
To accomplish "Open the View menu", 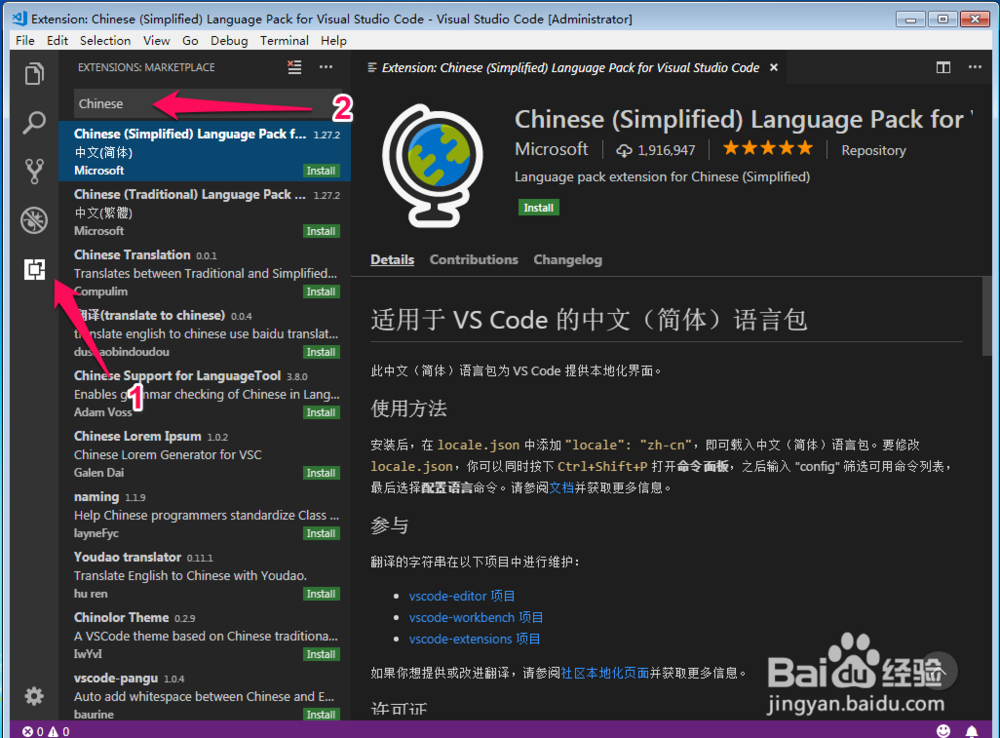I will coord(156,41).
